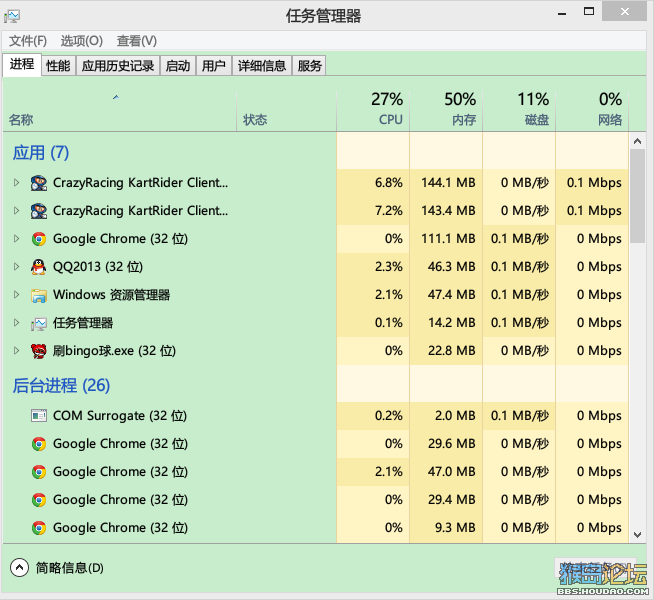Screen dimensions: 654x600
Task: Click the Chrome icon in the 47.0 MB row
Action: pyautogui.click(x=39, y=472)
